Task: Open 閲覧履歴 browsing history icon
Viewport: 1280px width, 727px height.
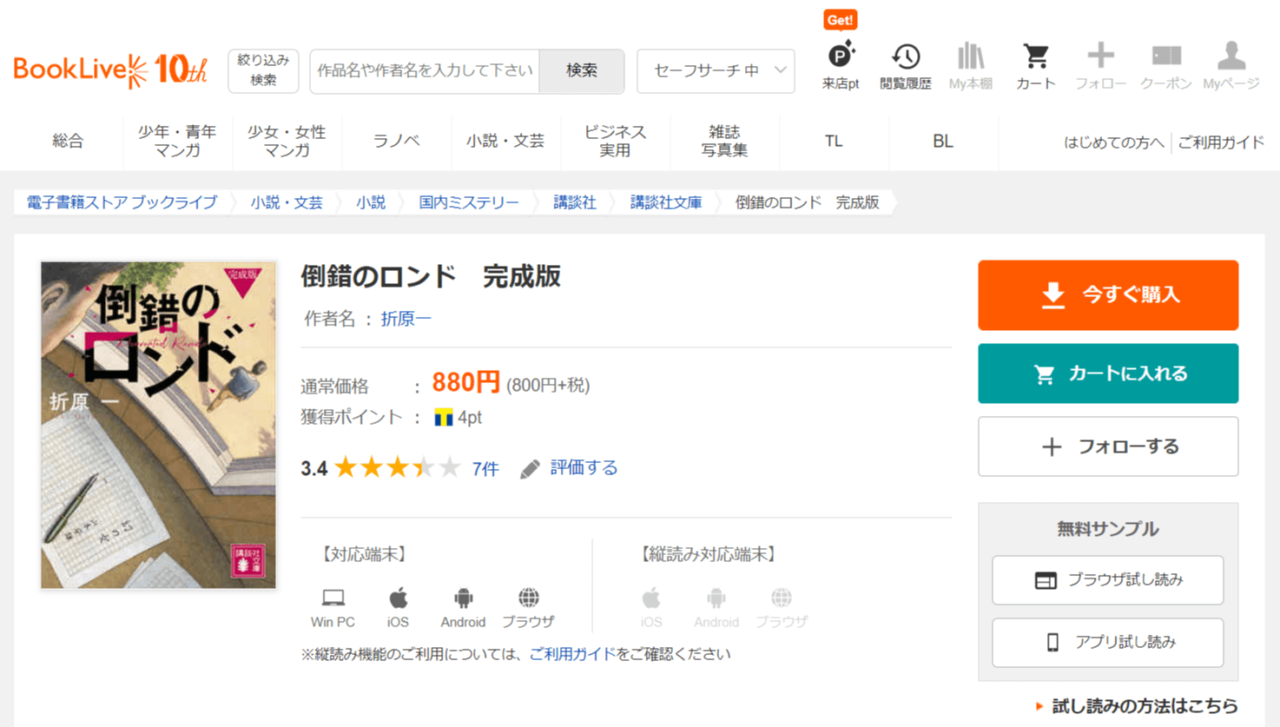Action: tap(905, 65)
